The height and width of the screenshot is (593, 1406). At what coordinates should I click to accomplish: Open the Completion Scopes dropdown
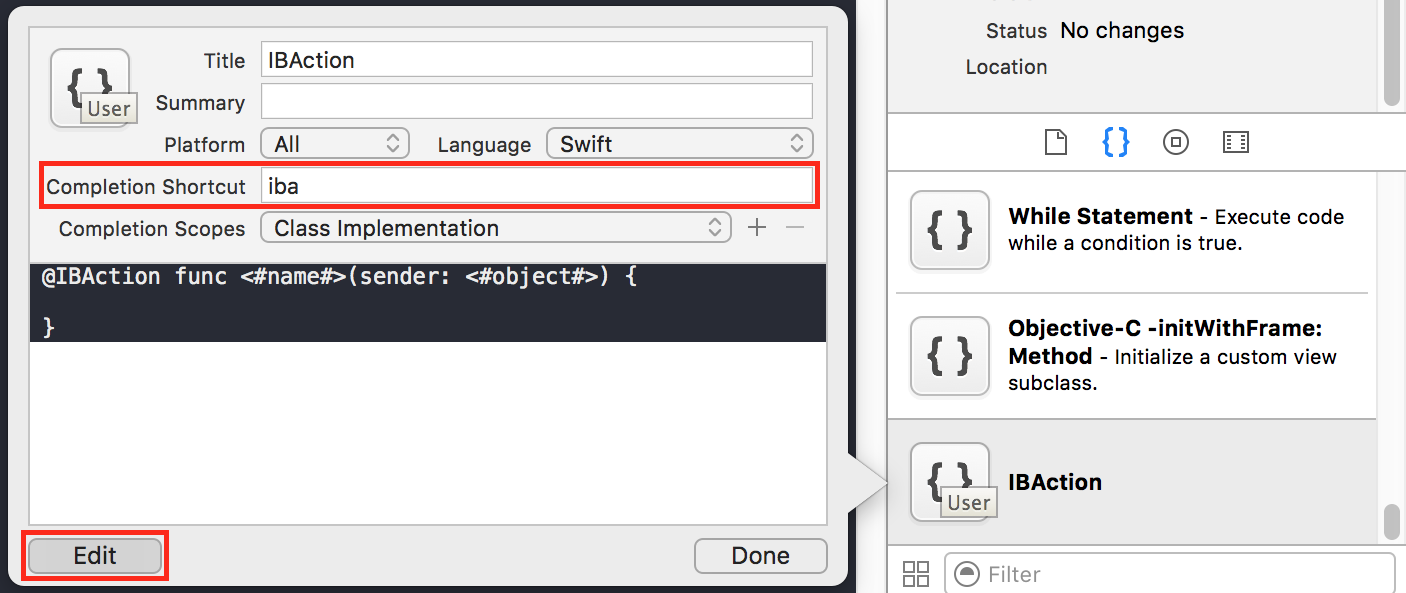pyautogui.click(x=496, y=228)
